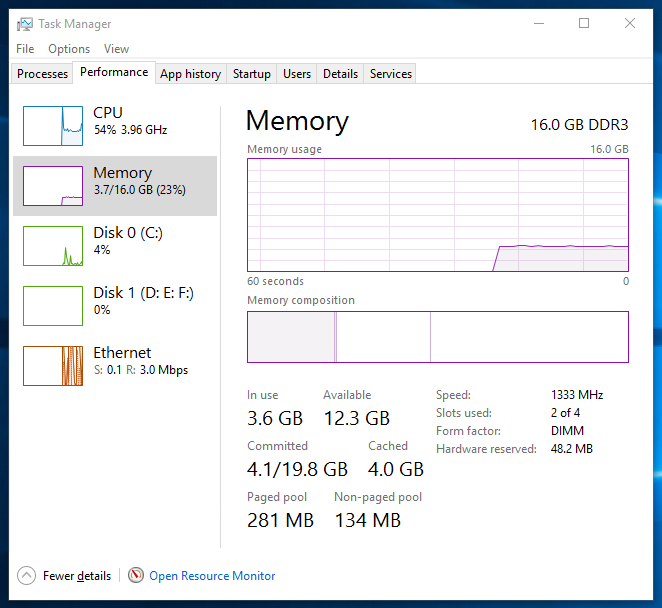
Task: Click the Task Manager title bar icon
Action: coord(24,24)
